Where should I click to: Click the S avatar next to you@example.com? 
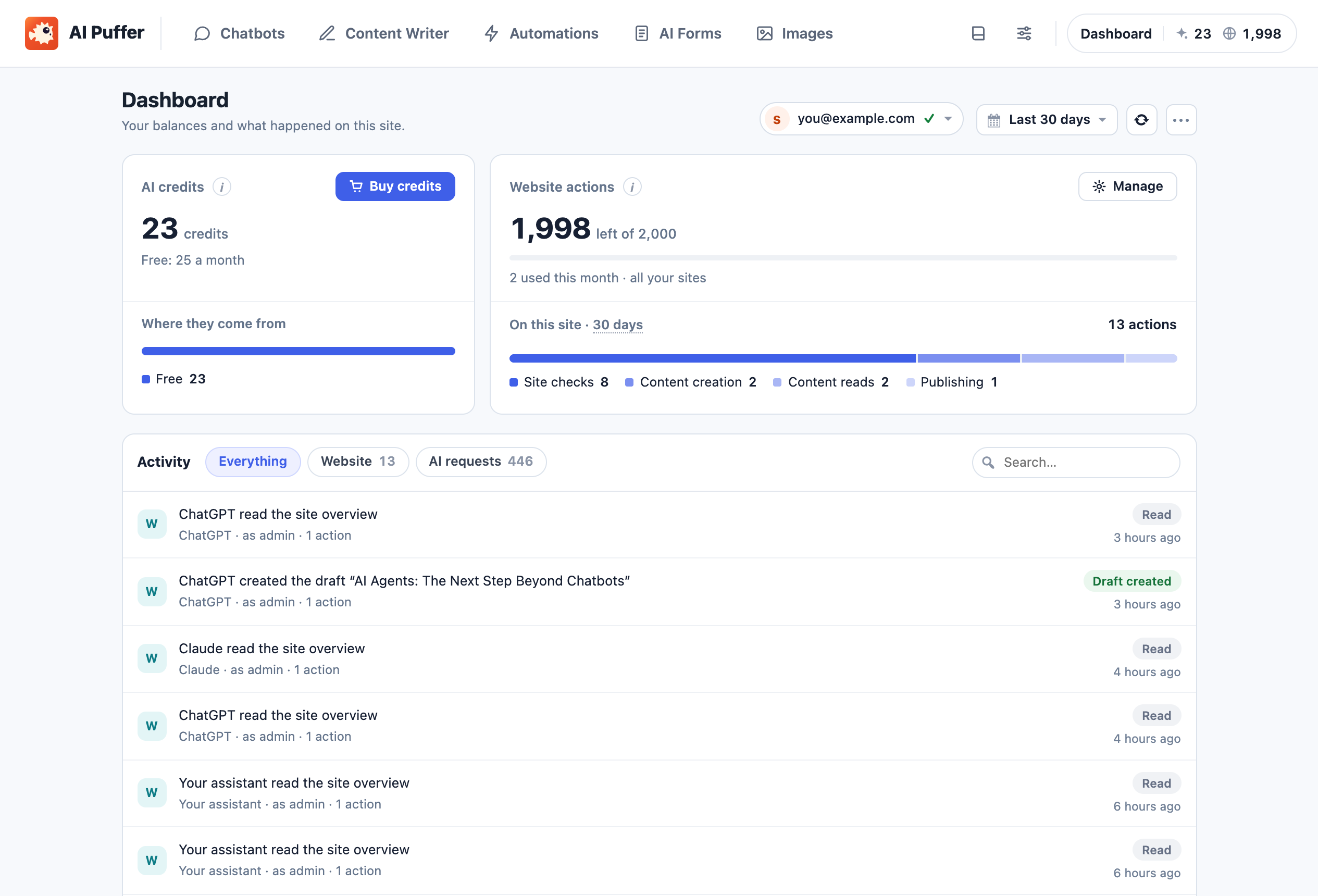click(x=777, y=119)
